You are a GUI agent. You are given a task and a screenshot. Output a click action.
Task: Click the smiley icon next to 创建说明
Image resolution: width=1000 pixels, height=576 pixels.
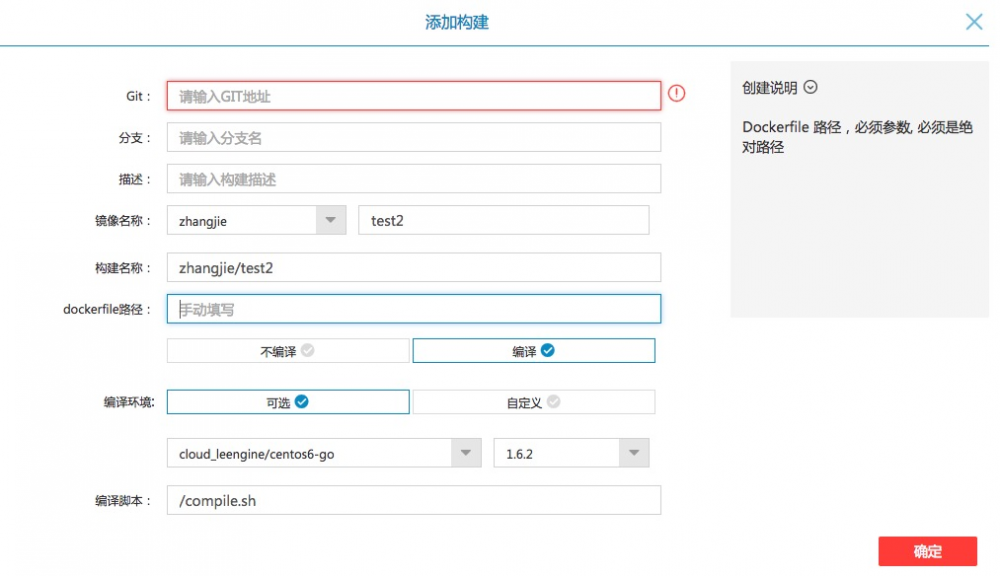coord(810,88)
